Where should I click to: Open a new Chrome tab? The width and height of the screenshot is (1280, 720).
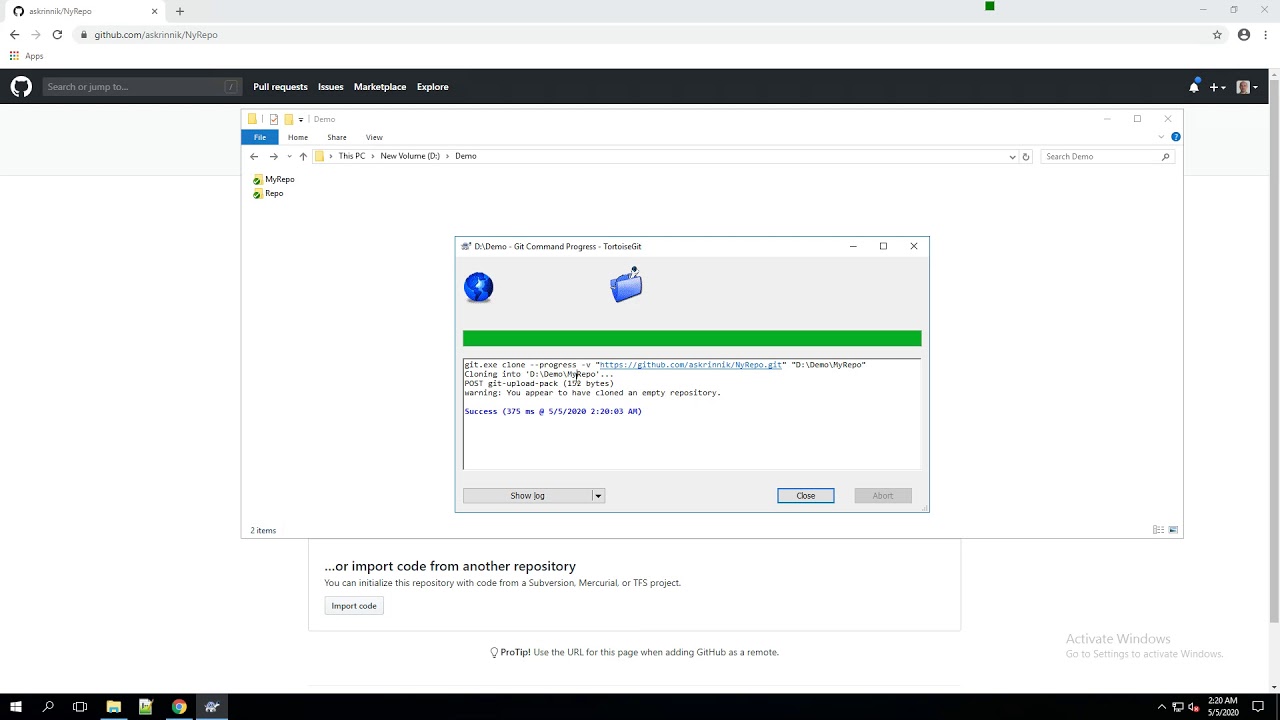coord(180,11)
